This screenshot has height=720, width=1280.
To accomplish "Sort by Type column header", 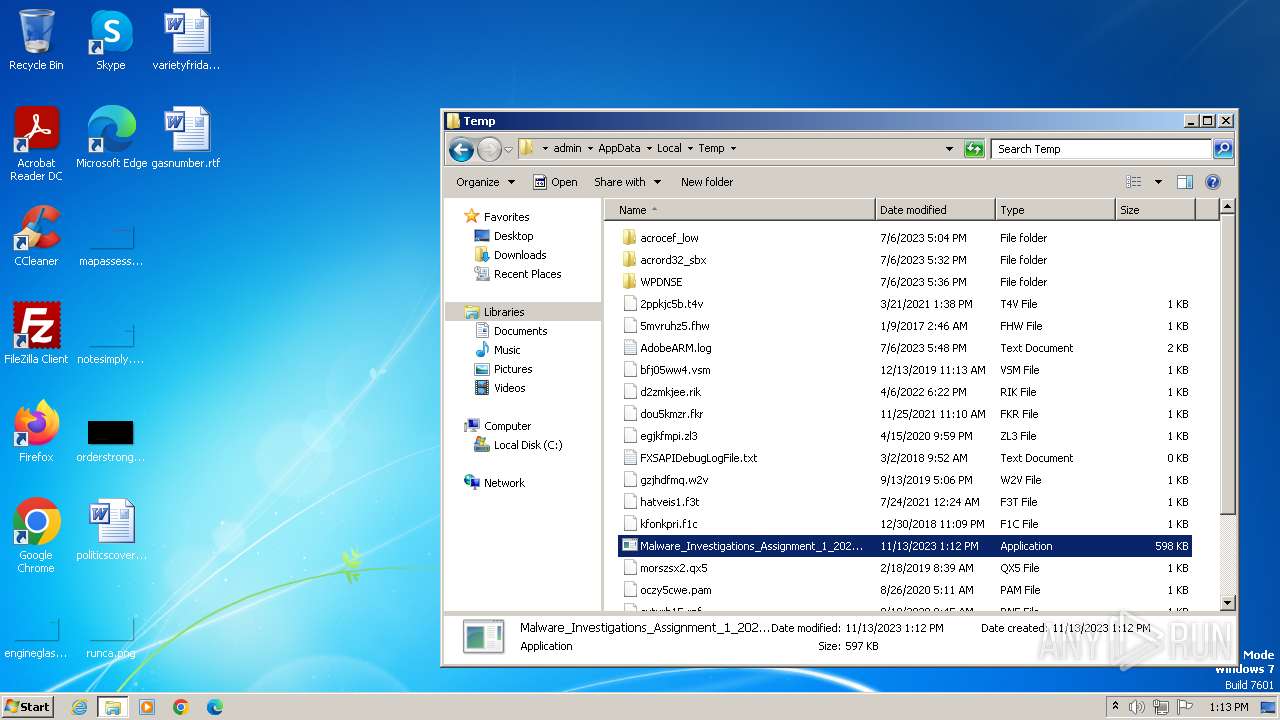I will [1055, 210].
